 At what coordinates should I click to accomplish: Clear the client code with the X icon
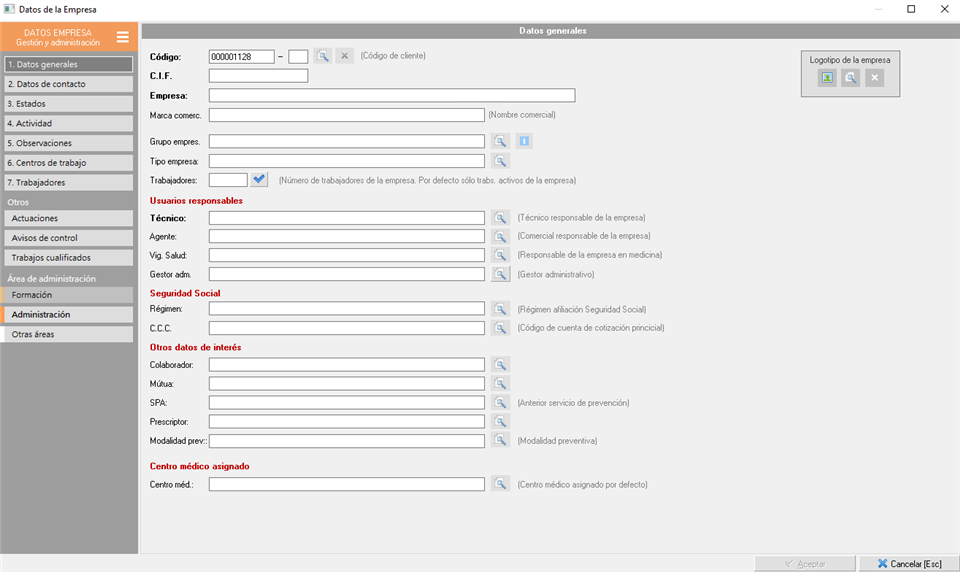345,56
